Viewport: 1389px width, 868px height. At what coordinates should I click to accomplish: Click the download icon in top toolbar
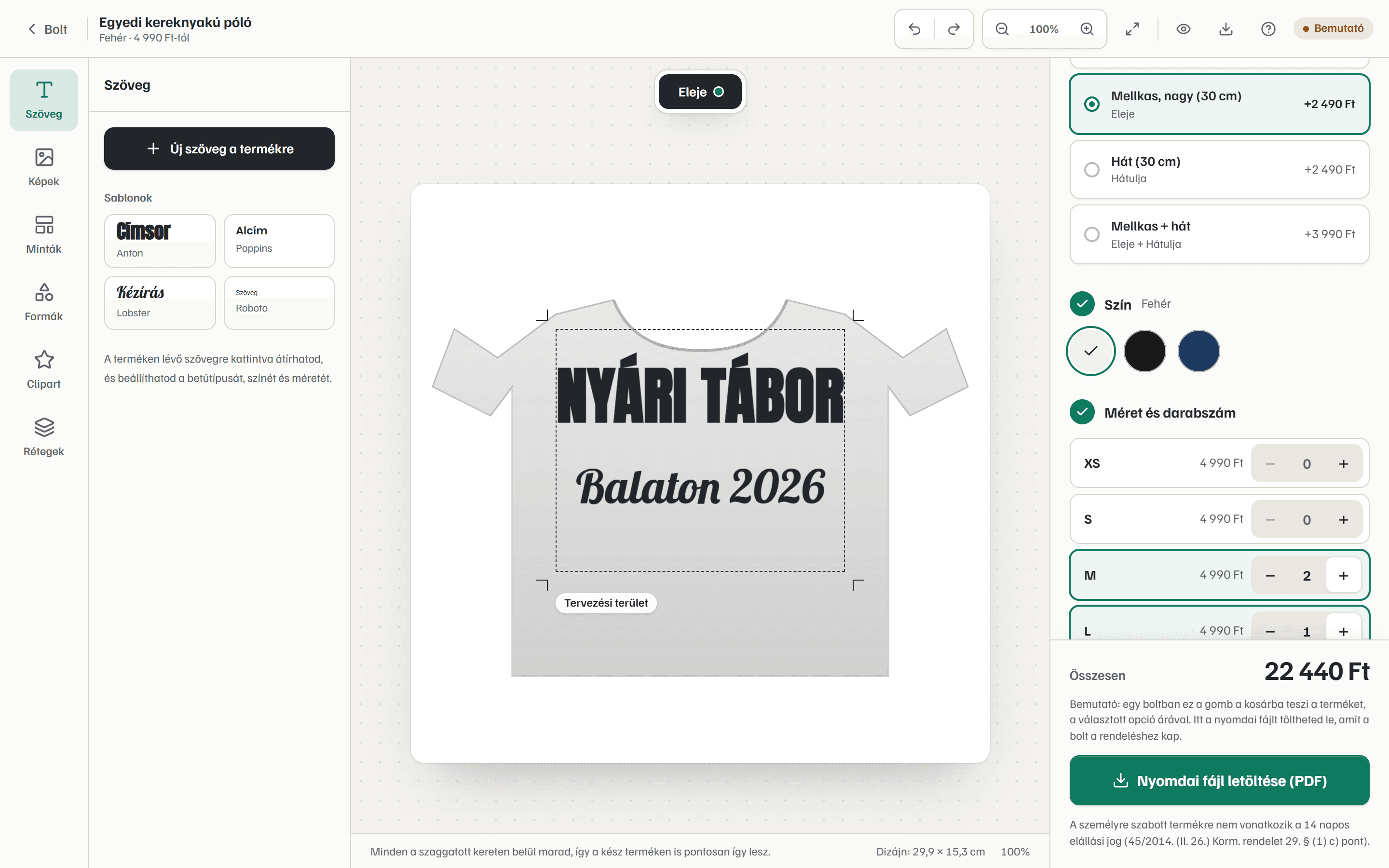click(1226, 29)
